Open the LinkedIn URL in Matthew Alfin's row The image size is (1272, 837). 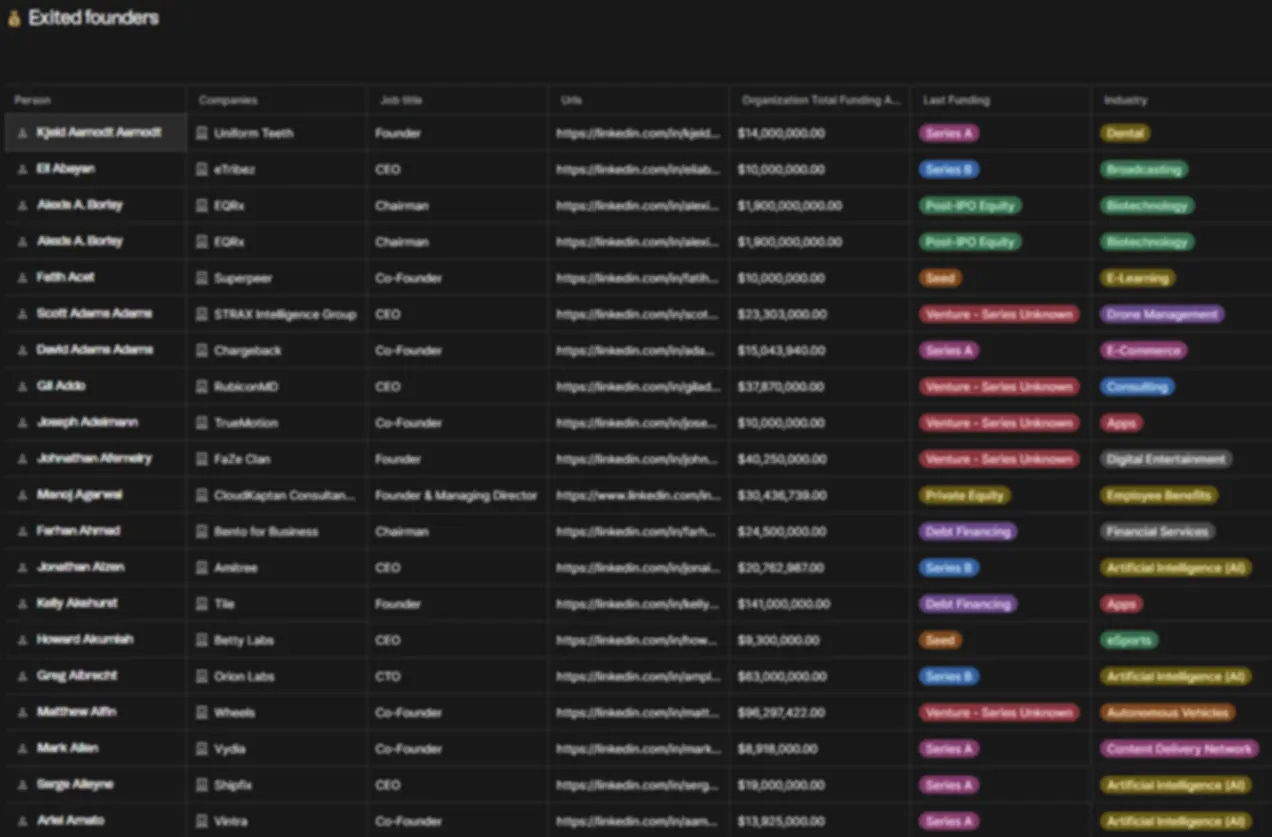638,712
